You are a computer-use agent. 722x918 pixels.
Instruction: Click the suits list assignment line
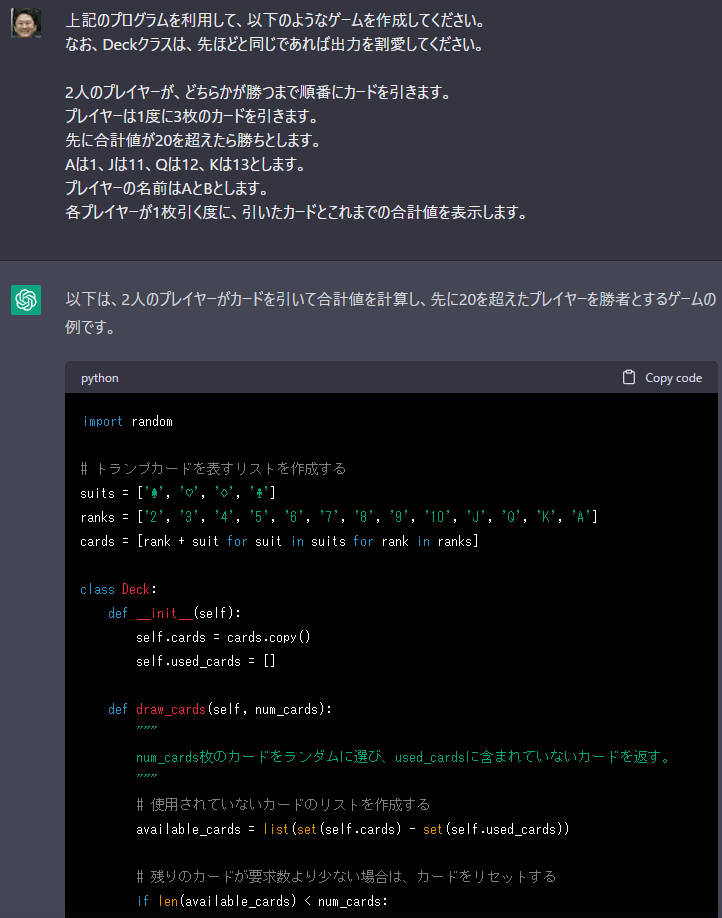pyautogui.click(x=178, y=493)
